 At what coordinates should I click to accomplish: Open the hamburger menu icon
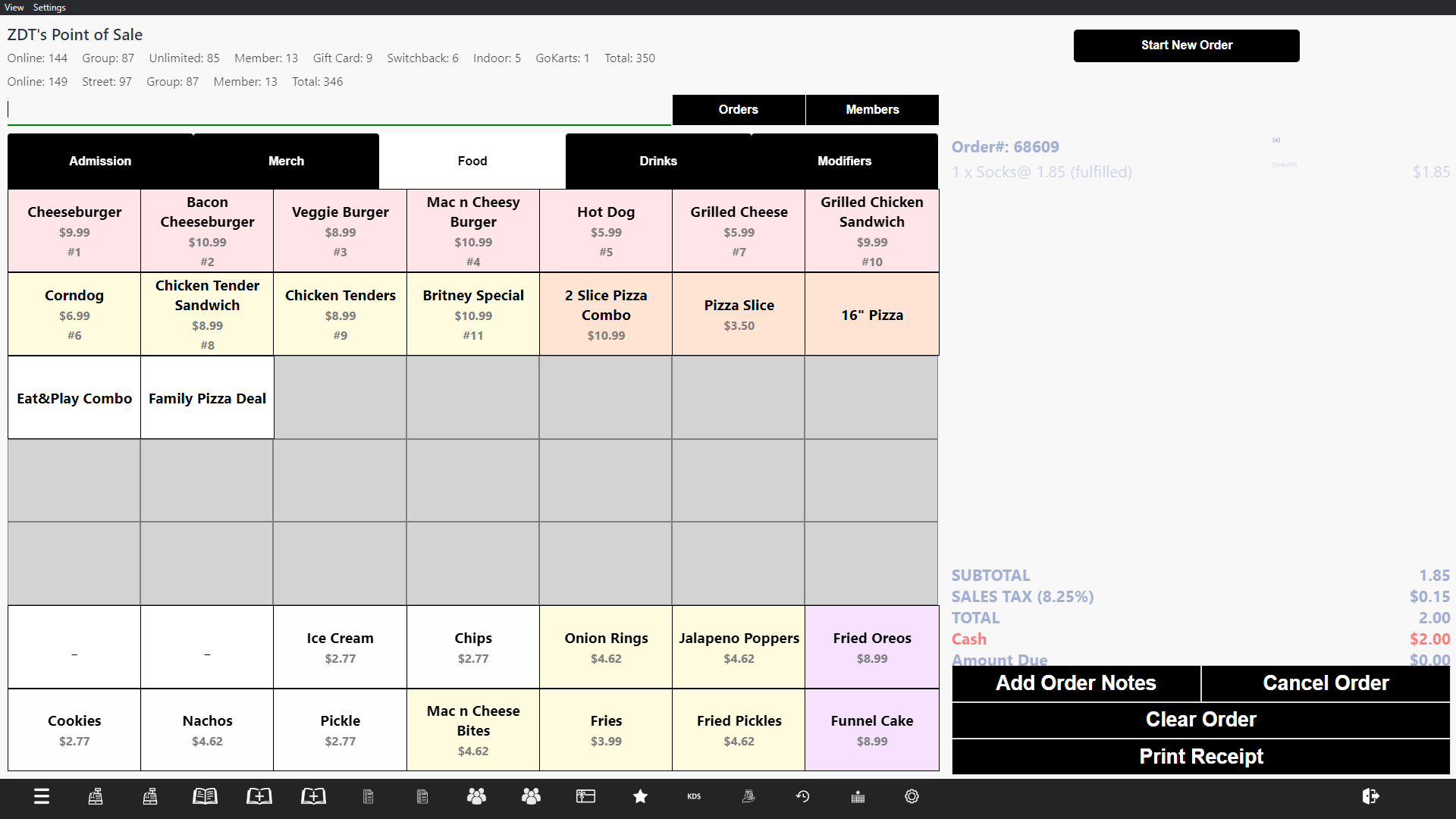[x=42, y=796]
